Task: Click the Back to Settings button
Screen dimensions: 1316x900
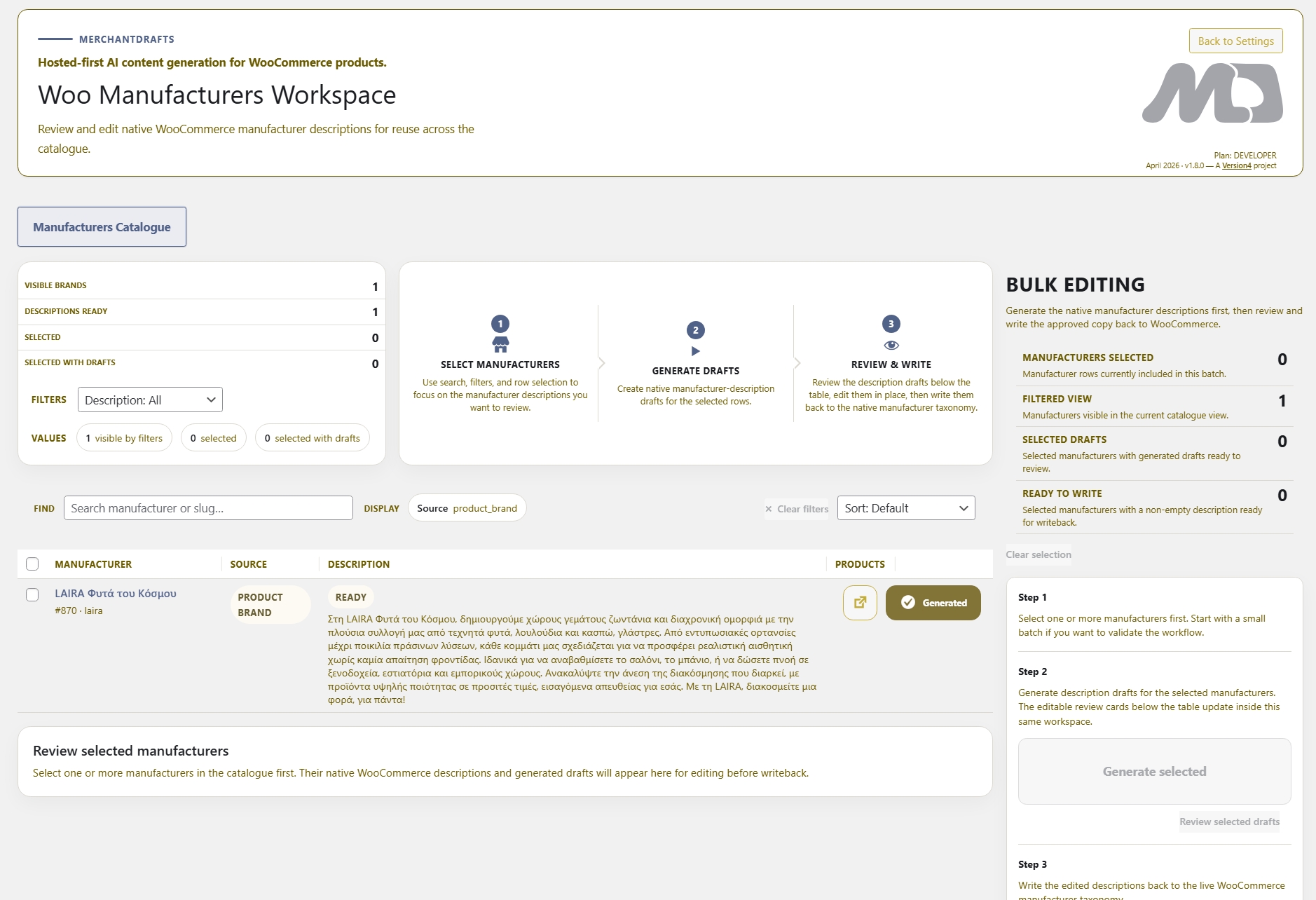Action: pos(1235,41)
